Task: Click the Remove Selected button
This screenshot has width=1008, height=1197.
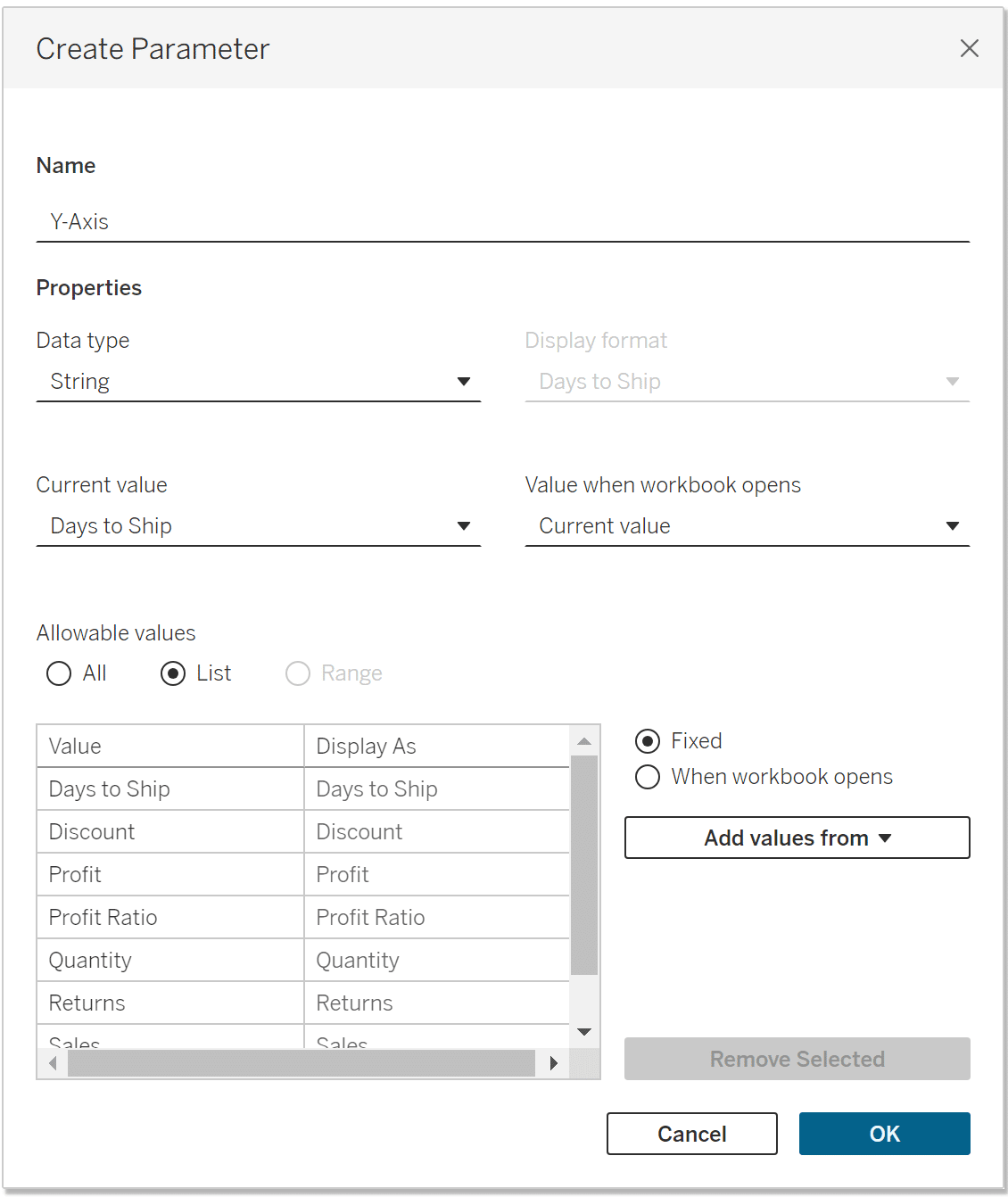Action: 797,1059
